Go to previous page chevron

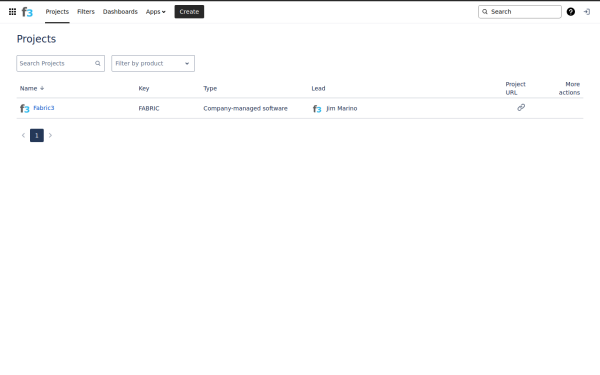click(23, 135)
